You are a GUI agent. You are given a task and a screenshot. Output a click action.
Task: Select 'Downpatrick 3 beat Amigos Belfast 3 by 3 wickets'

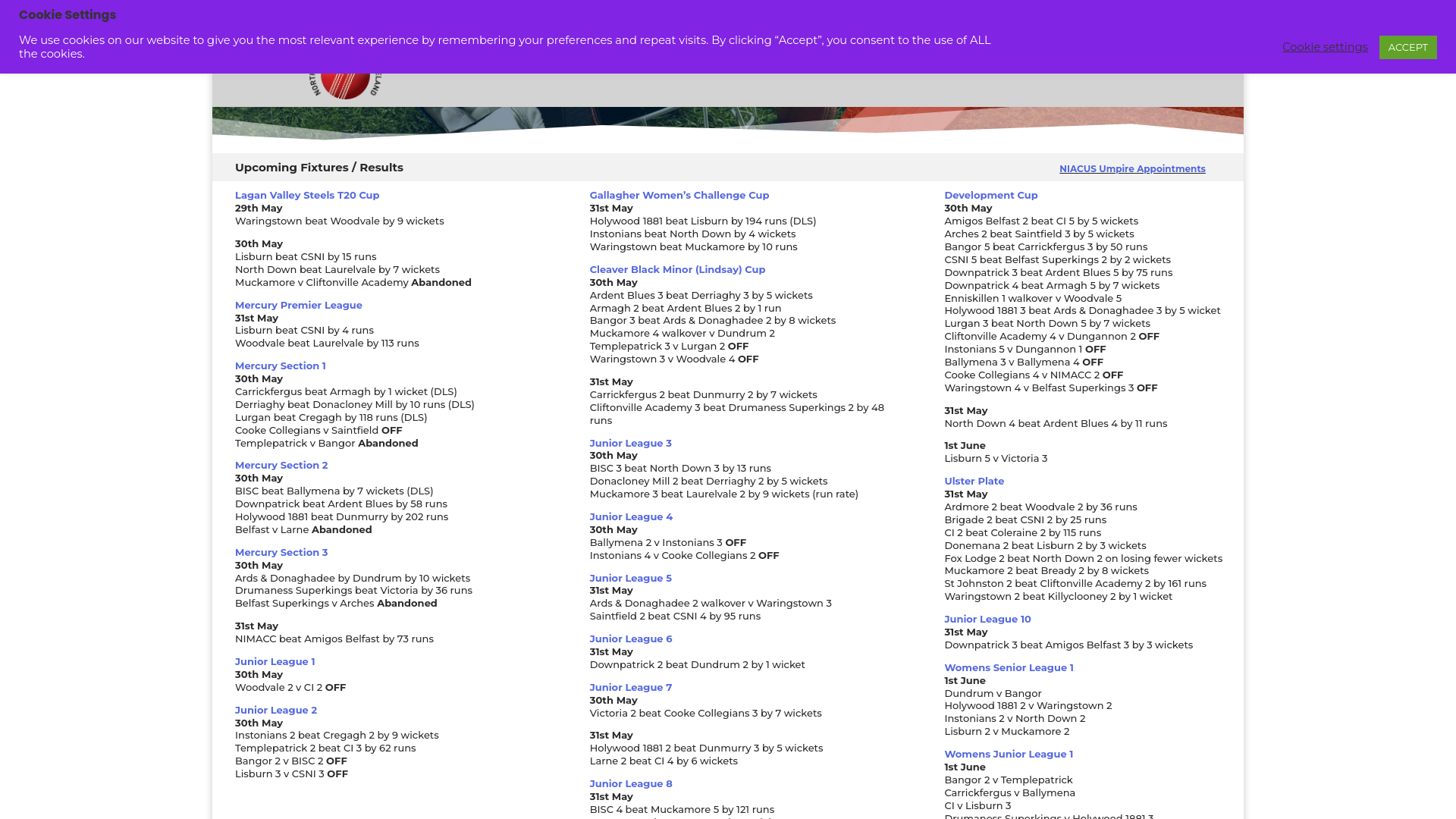[x=1068, y=645]
